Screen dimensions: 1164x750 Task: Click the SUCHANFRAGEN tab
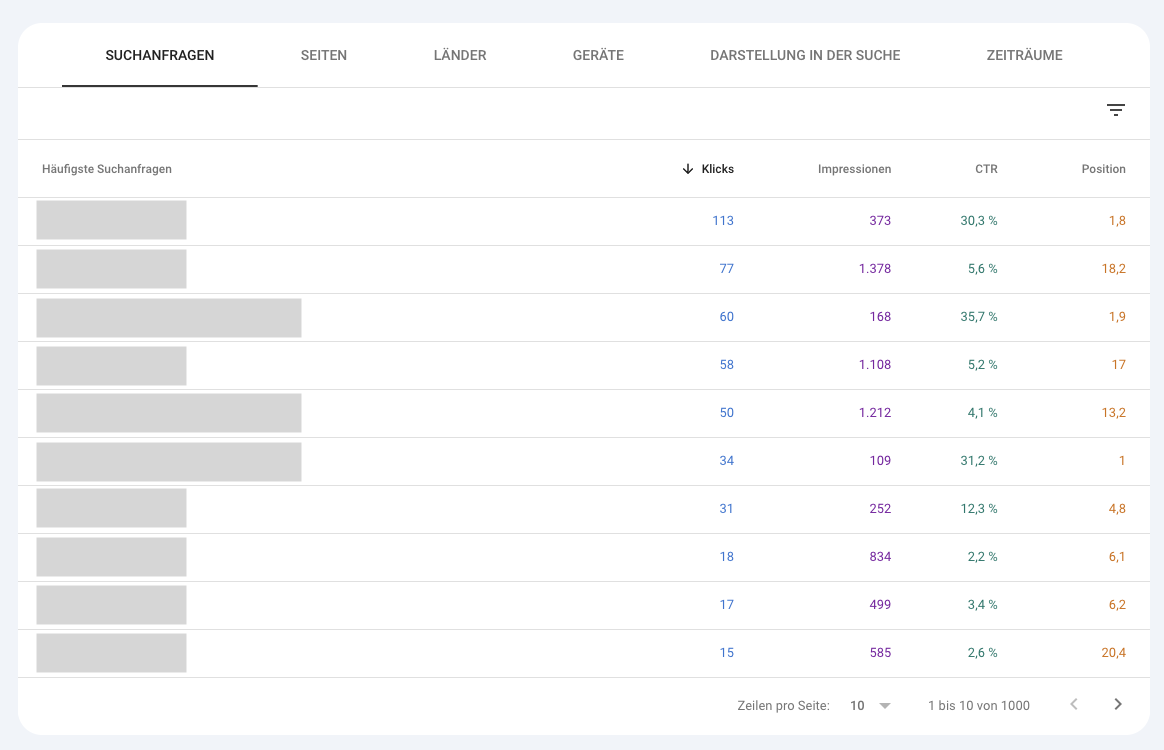click(160, 55)
